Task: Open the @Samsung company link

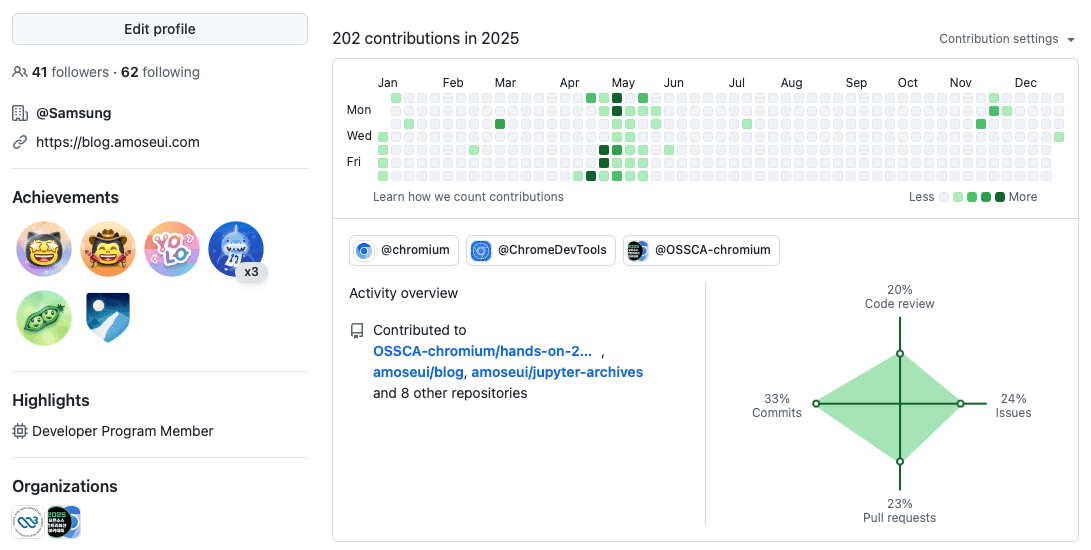Action: pos(74,113)
